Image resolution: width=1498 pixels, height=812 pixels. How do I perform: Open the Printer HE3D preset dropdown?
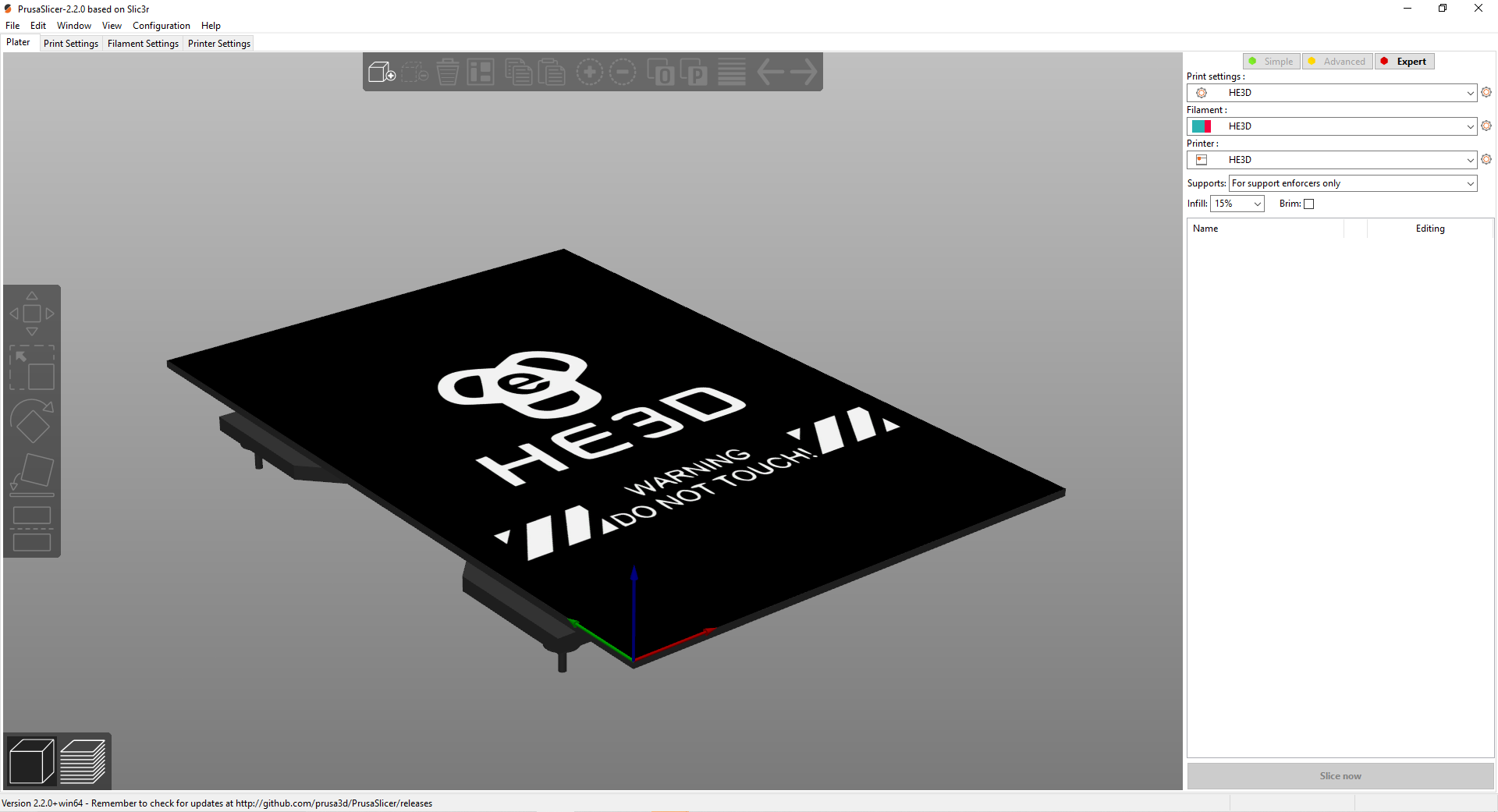click(1332, 160)
